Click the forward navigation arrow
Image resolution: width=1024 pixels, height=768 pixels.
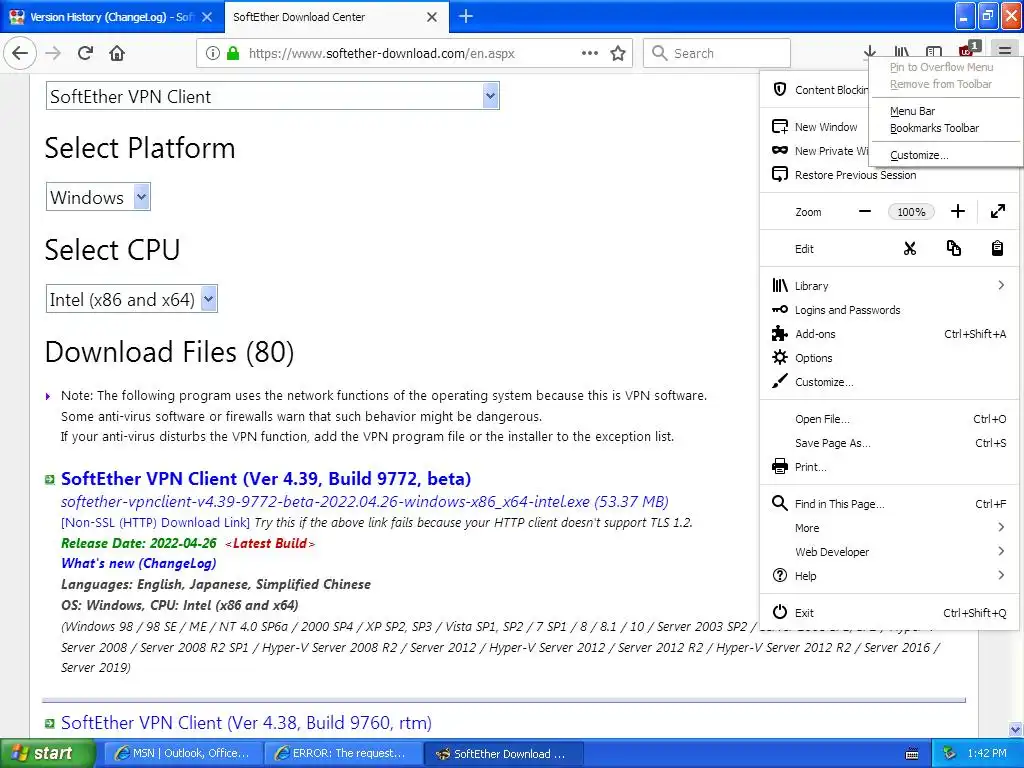point(53,53)
